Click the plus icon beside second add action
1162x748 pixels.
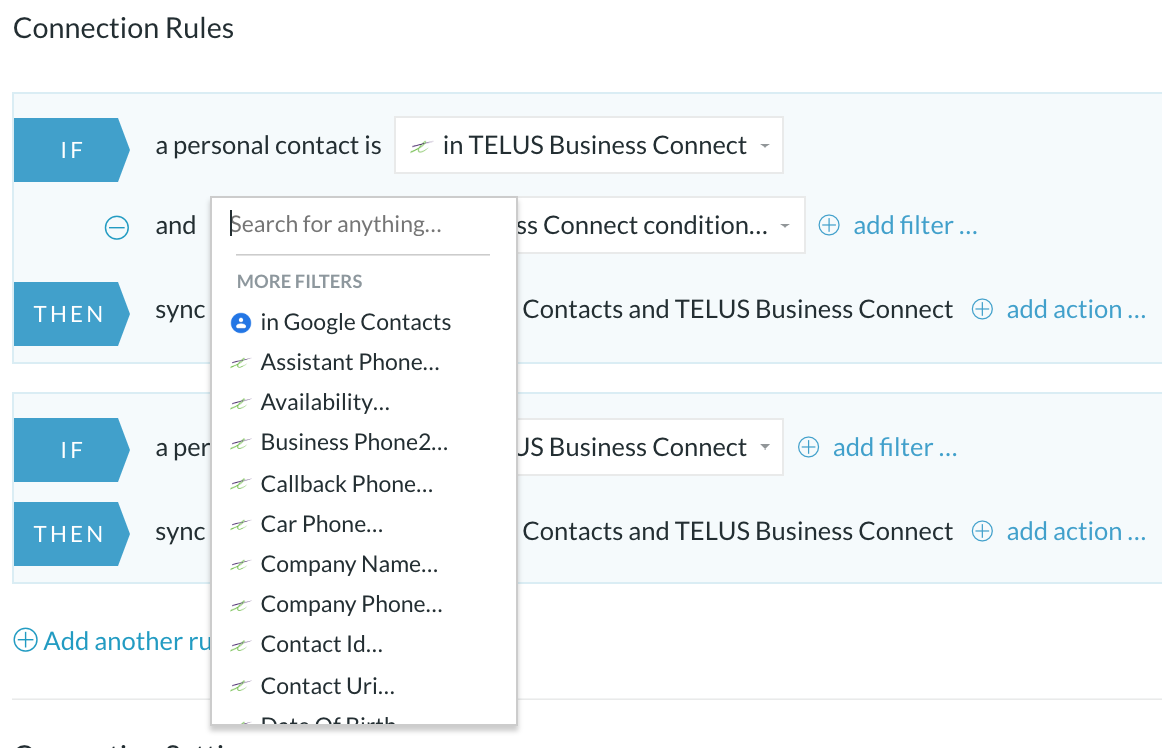coord(982,531)
